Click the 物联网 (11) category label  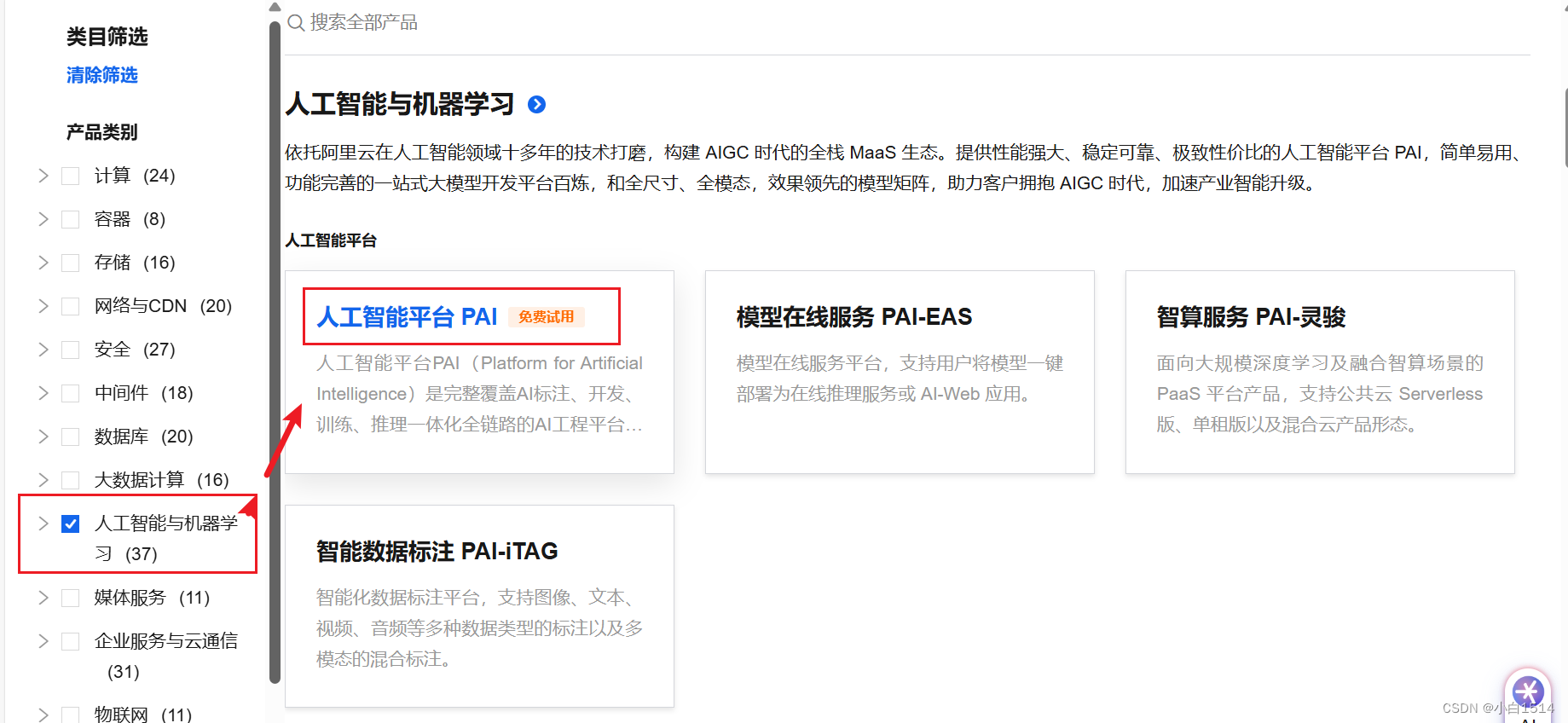coord(143,714)
